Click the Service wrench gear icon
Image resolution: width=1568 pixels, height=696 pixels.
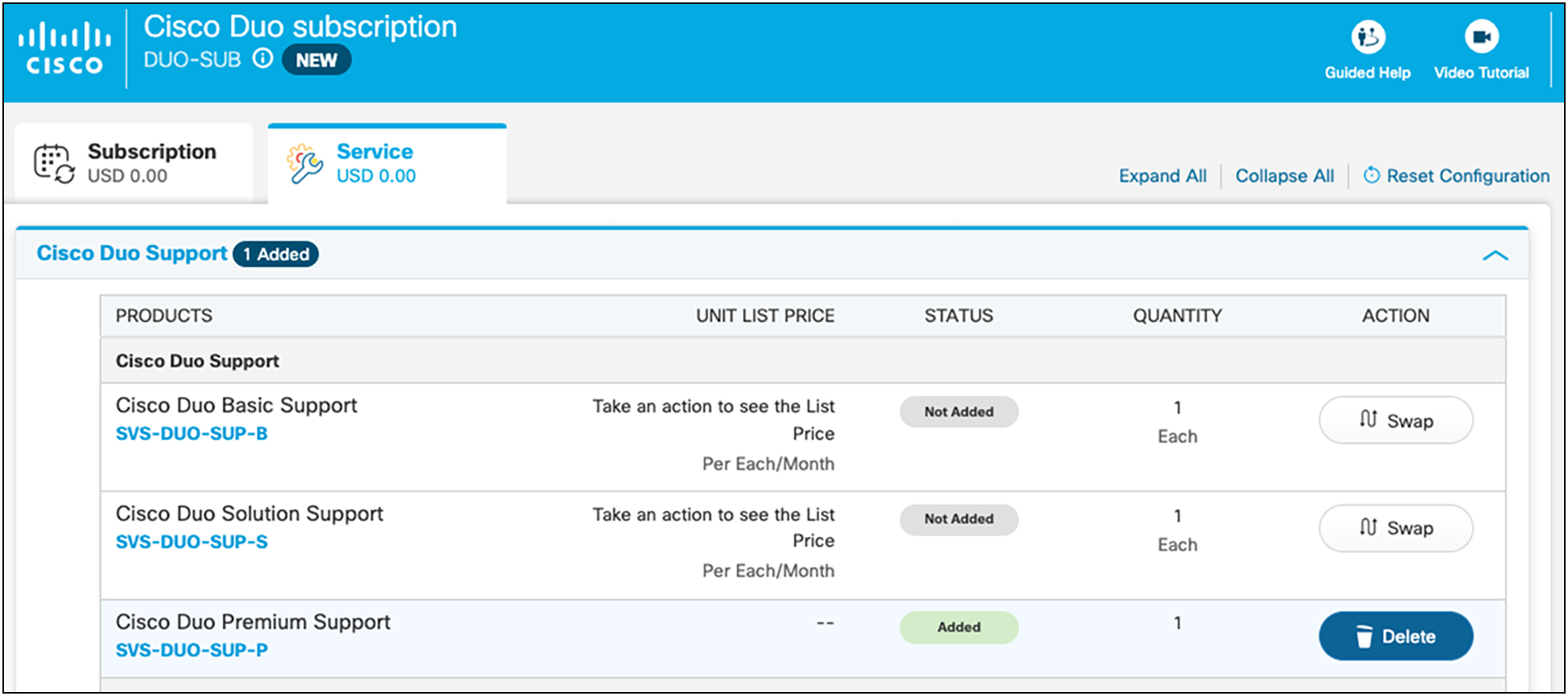tap(305, 163)
